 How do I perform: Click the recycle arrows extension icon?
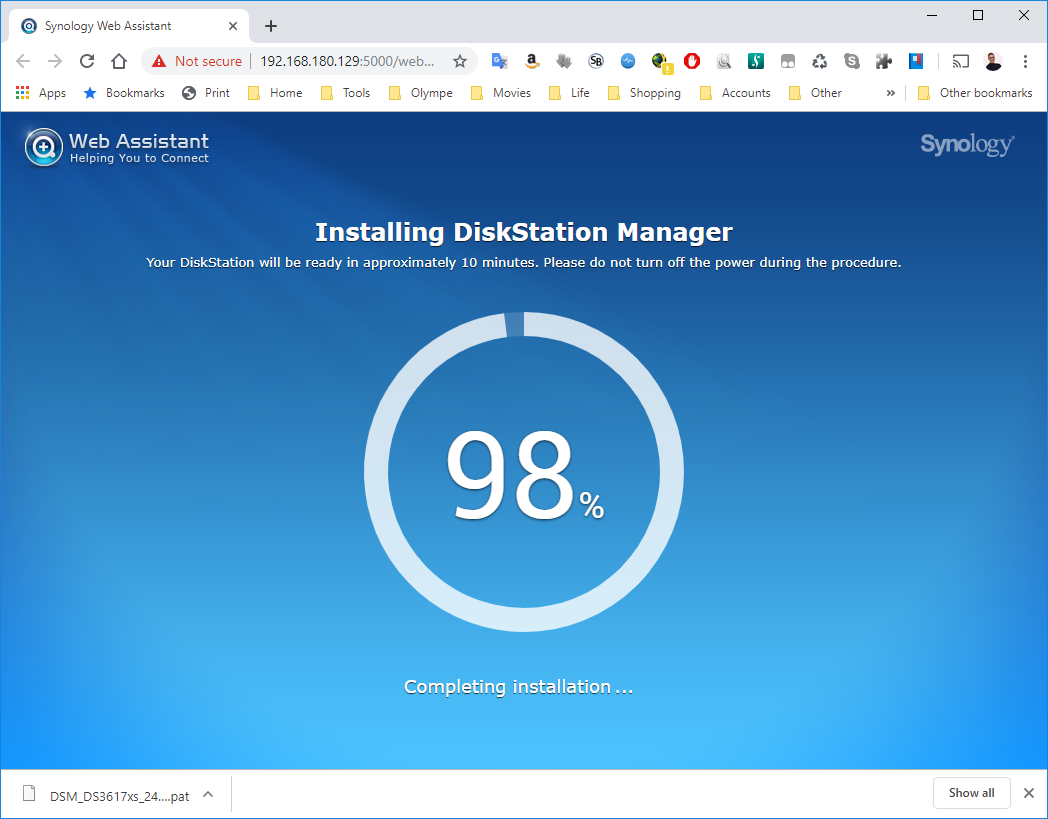(819, 62)
